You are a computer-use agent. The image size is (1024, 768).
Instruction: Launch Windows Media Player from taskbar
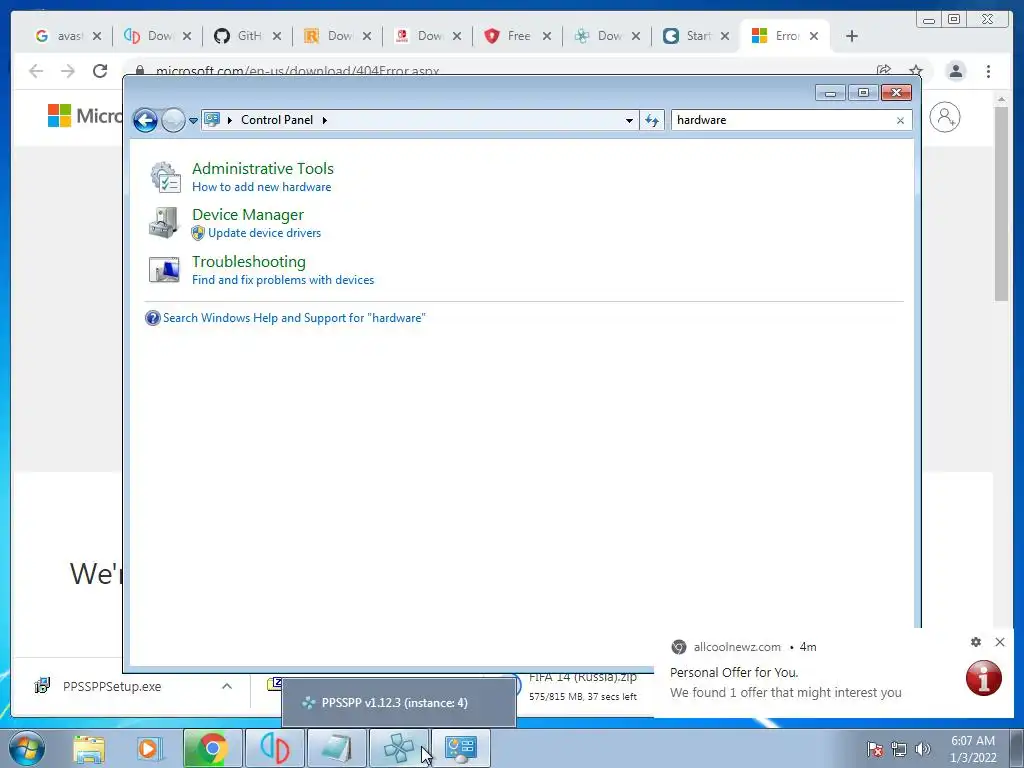pyautogui.click(x=149, y=748)
